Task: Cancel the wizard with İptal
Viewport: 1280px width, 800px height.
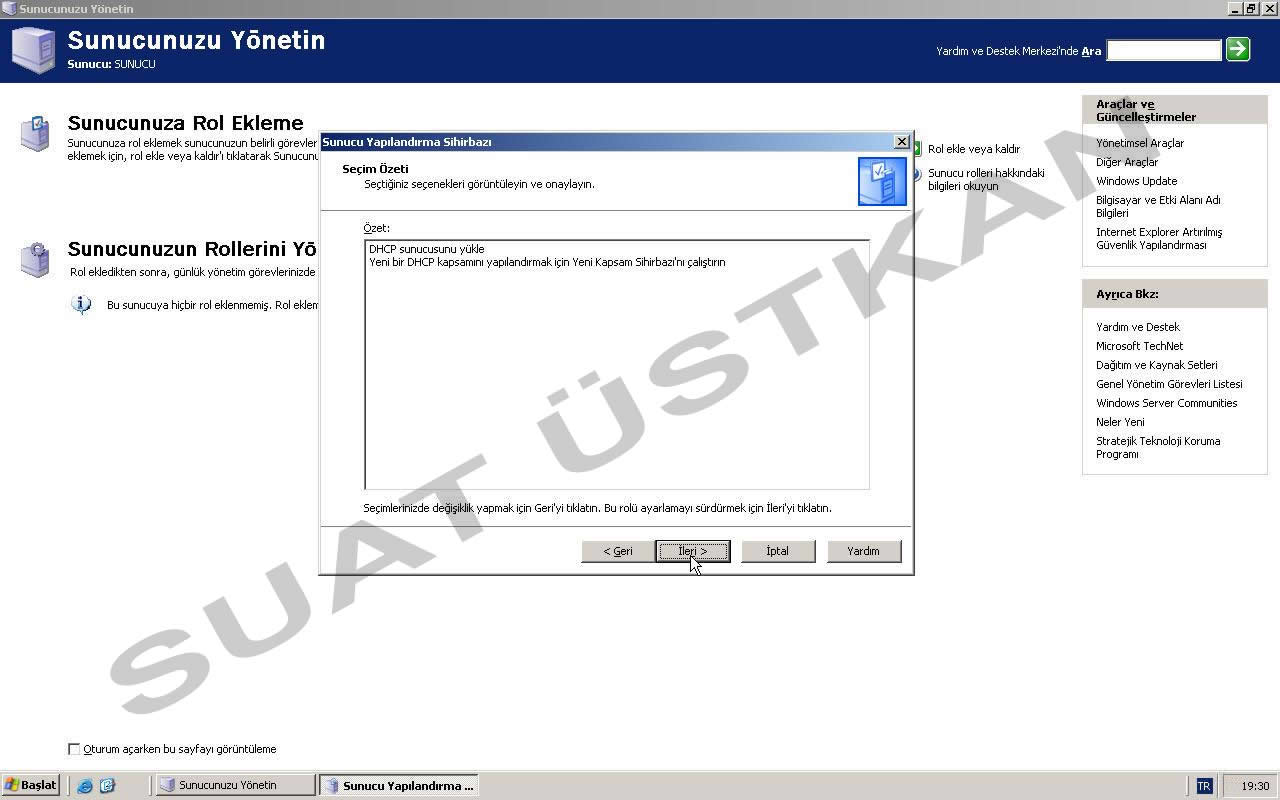Action: pyautogui.click(x=778, y=551)
